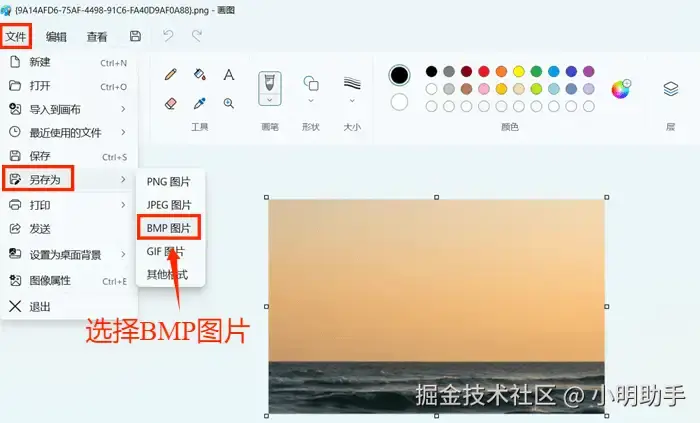The image size is (700, 423).
Task: Choose 打开 from the File menu
Action: coord(69,86)
